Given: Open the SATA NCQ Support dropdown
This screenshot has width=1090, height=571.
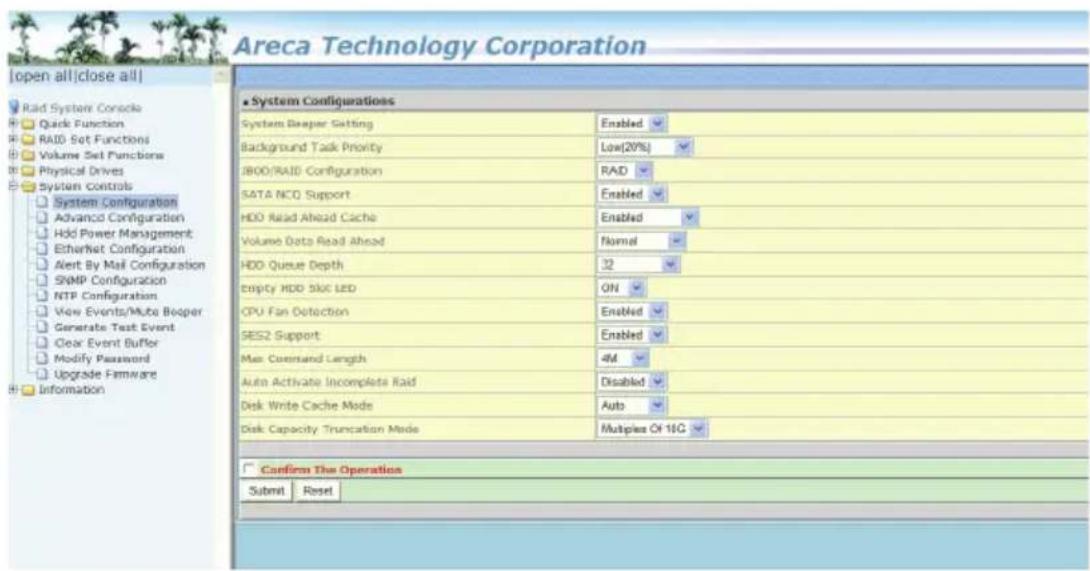Looking at the screenshot, I should point(632,194).
